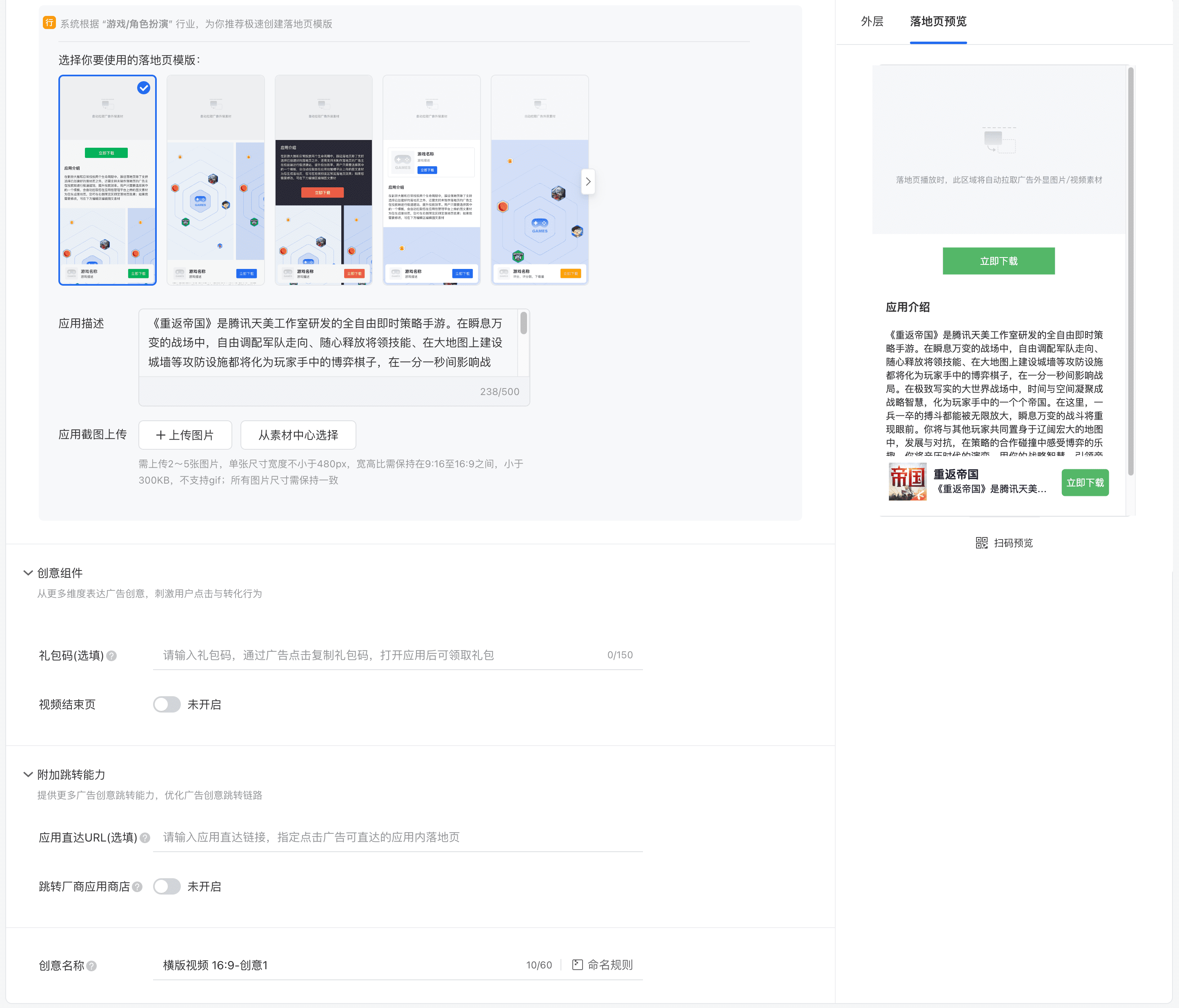Click help icon beside 应用直达URL(选填)
1179x1008 pixels.
(145, 838)
